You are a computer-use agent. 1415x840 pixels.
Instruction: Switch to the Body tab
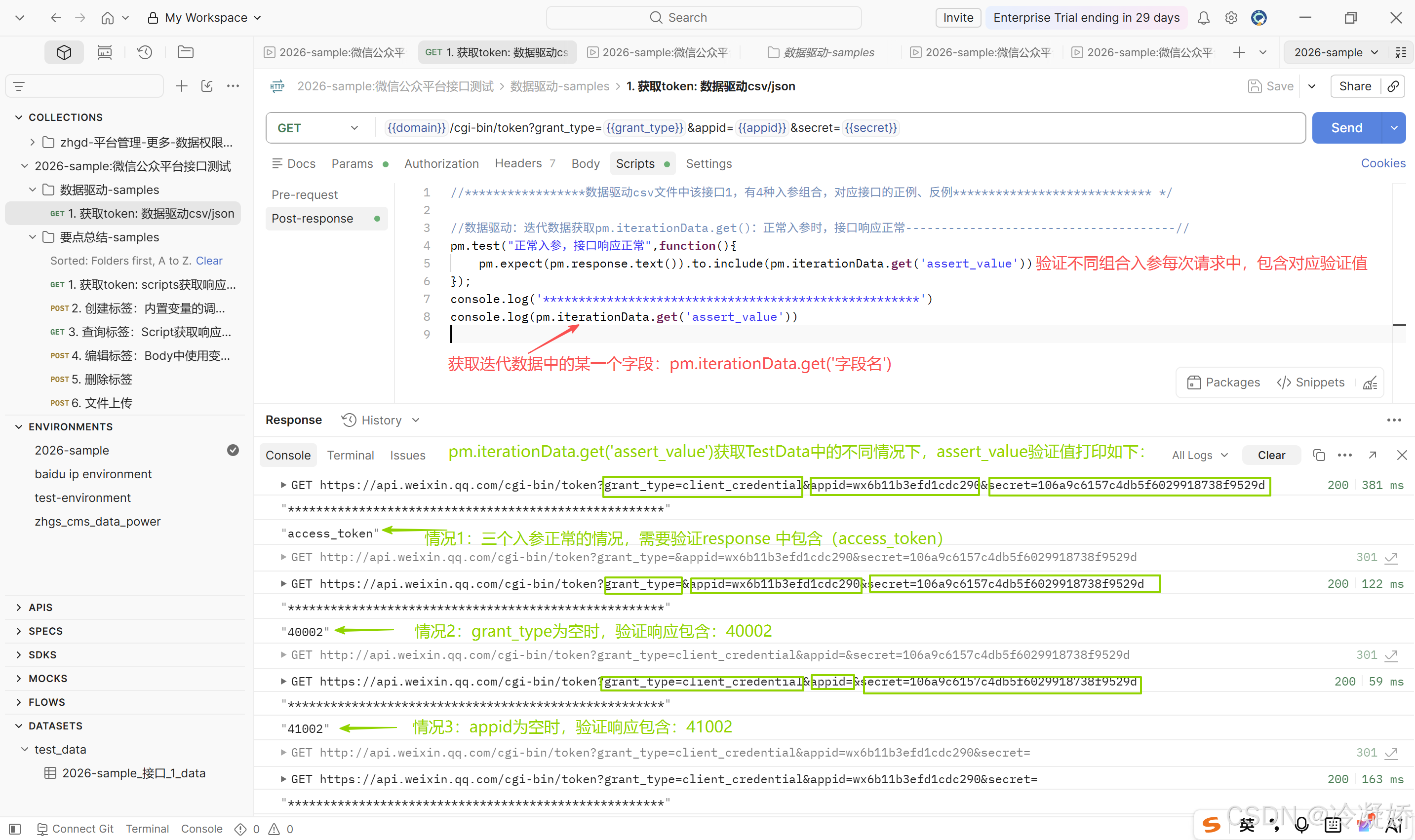(586, 163)
